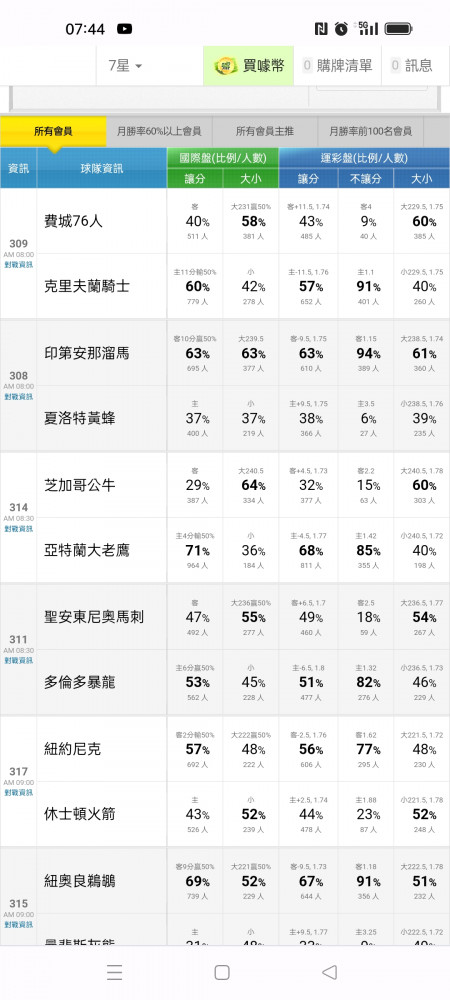450x1000 pixels.
Task: Switch to 月勝率60%以上會員 tab
Action: coord(159,131)
